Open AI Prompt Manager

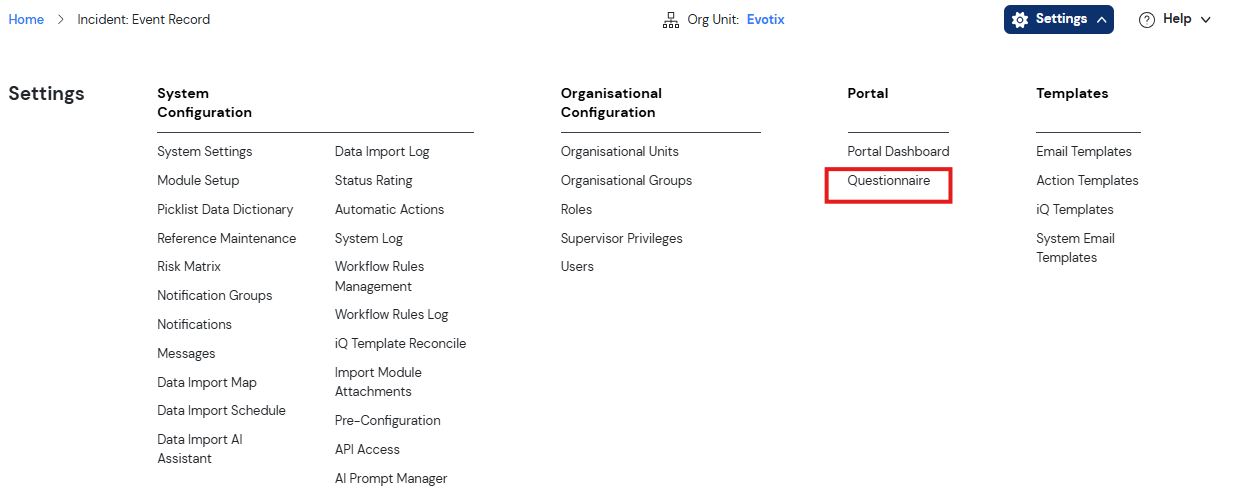click(391, 479)
